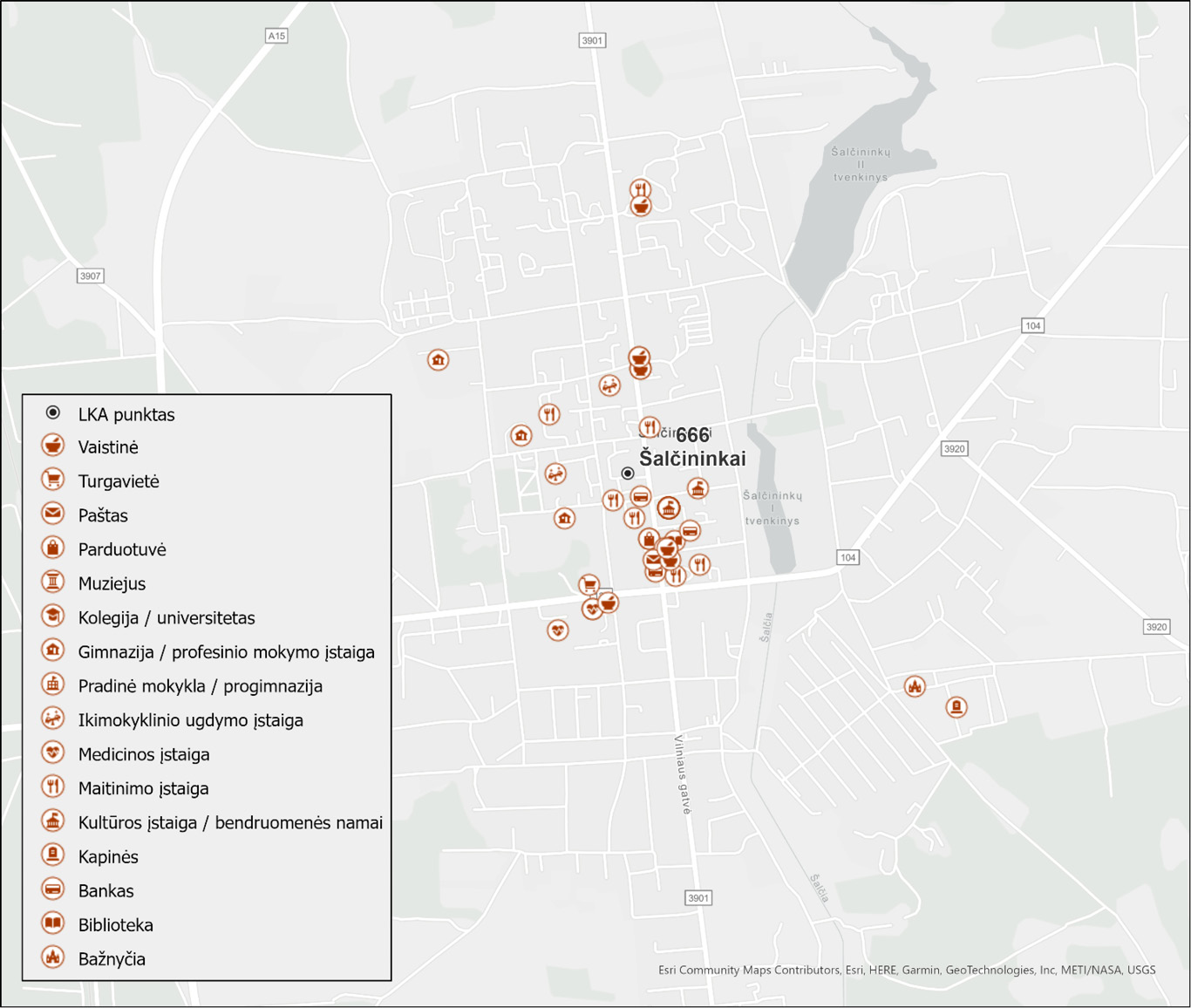Click the Muziejus icon in the legend
The width and height of the screenshot is (1191, 1008).
[x=53, y=582]
